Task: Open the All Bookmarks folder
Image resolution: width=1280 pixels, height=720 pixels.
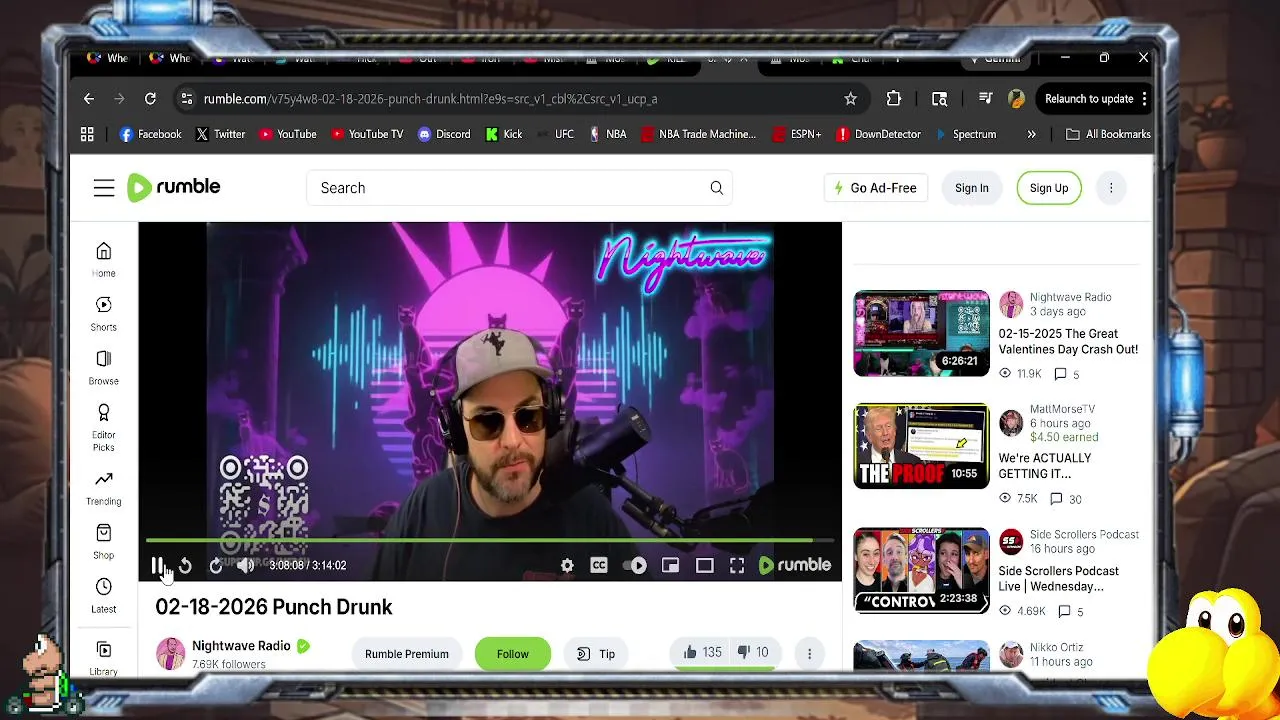Action: (x=1108, y=134)
